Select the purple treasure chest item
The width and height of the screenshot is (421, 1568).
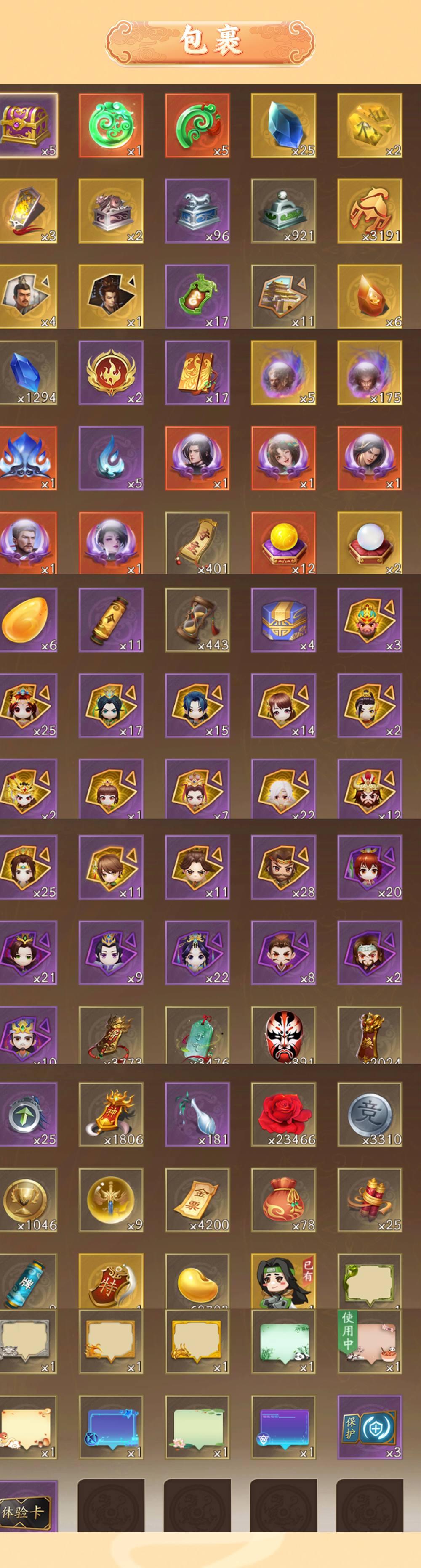[x=28, y=125]
